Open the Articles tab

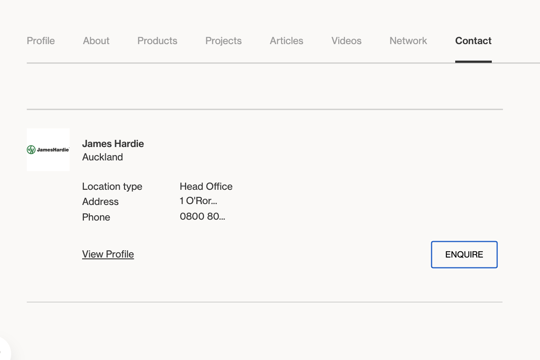(286, 41)
